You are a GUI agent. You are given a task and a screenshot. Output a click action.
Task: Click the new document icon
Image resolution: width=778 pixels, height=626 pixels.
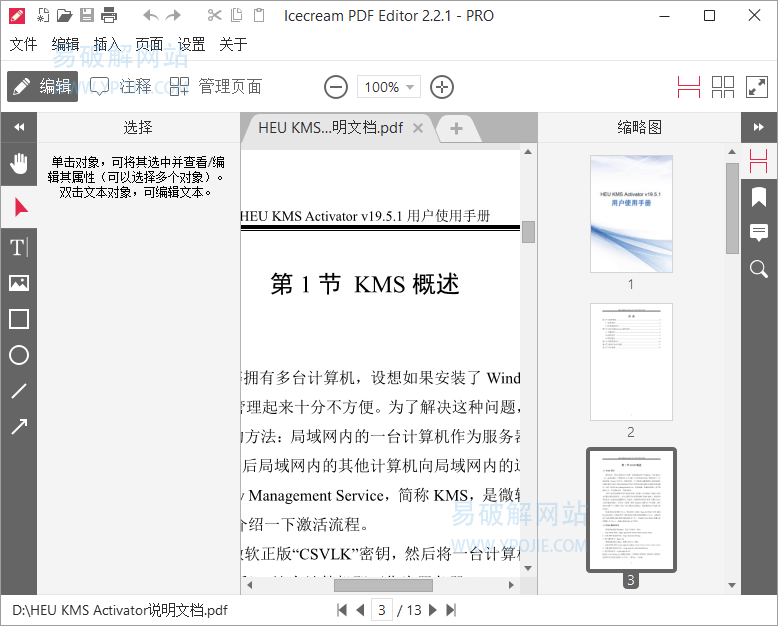tap(43, 15)
